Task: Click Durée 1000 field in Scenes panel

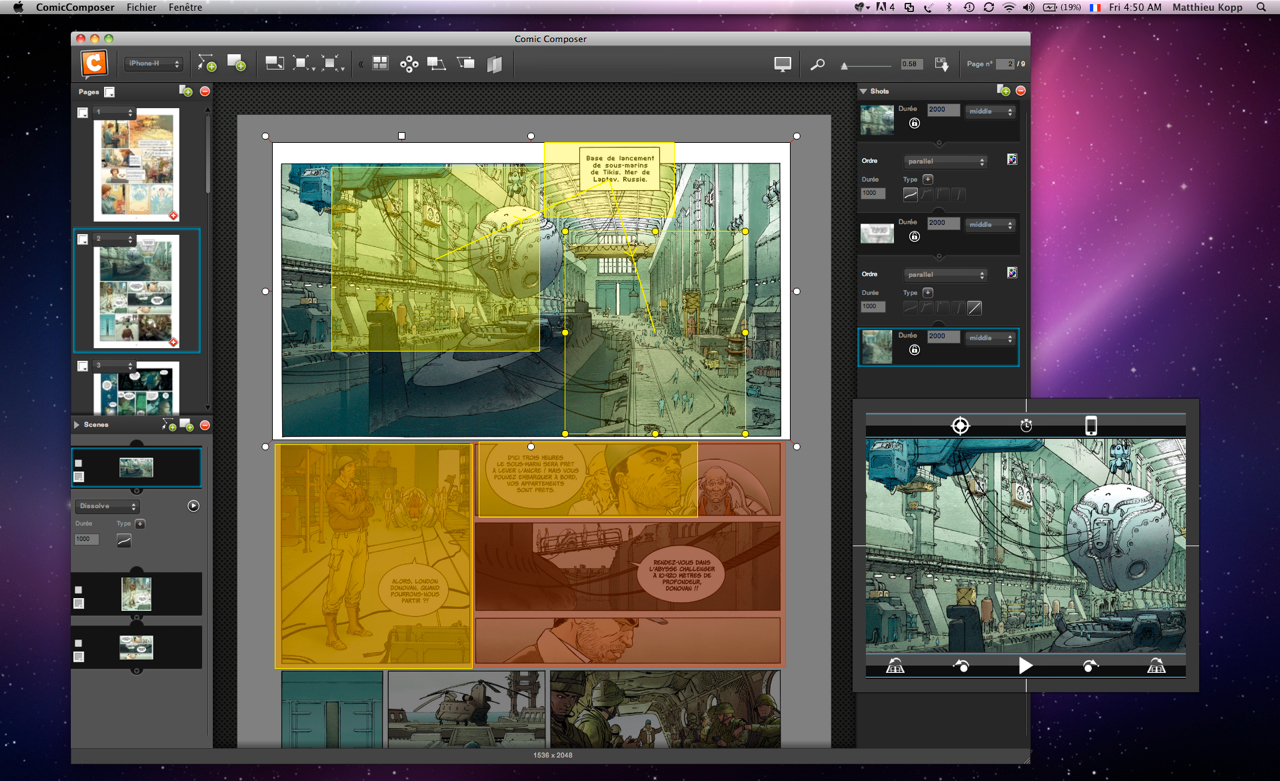Action: pyautogui.click(x=87, y=539)
